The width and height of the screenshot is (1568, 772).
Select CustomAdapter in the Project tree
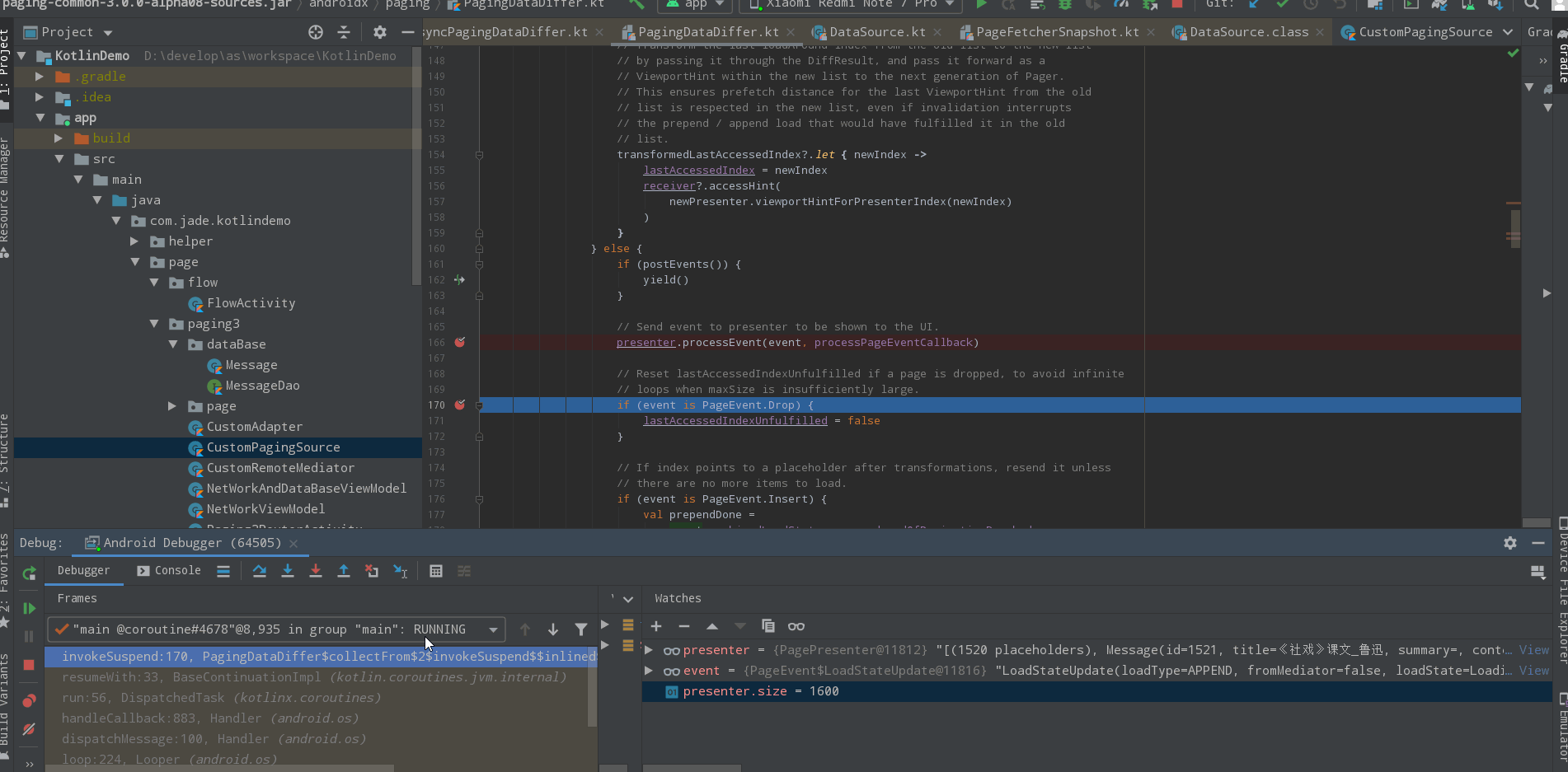pos(254,427)
